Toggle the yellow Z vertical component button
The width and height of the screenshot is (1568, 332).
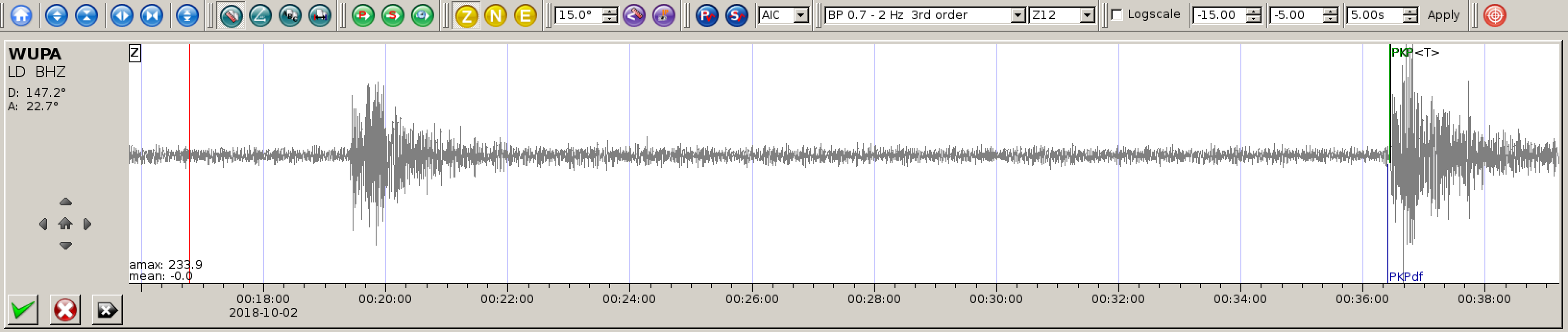coord(466,15)
